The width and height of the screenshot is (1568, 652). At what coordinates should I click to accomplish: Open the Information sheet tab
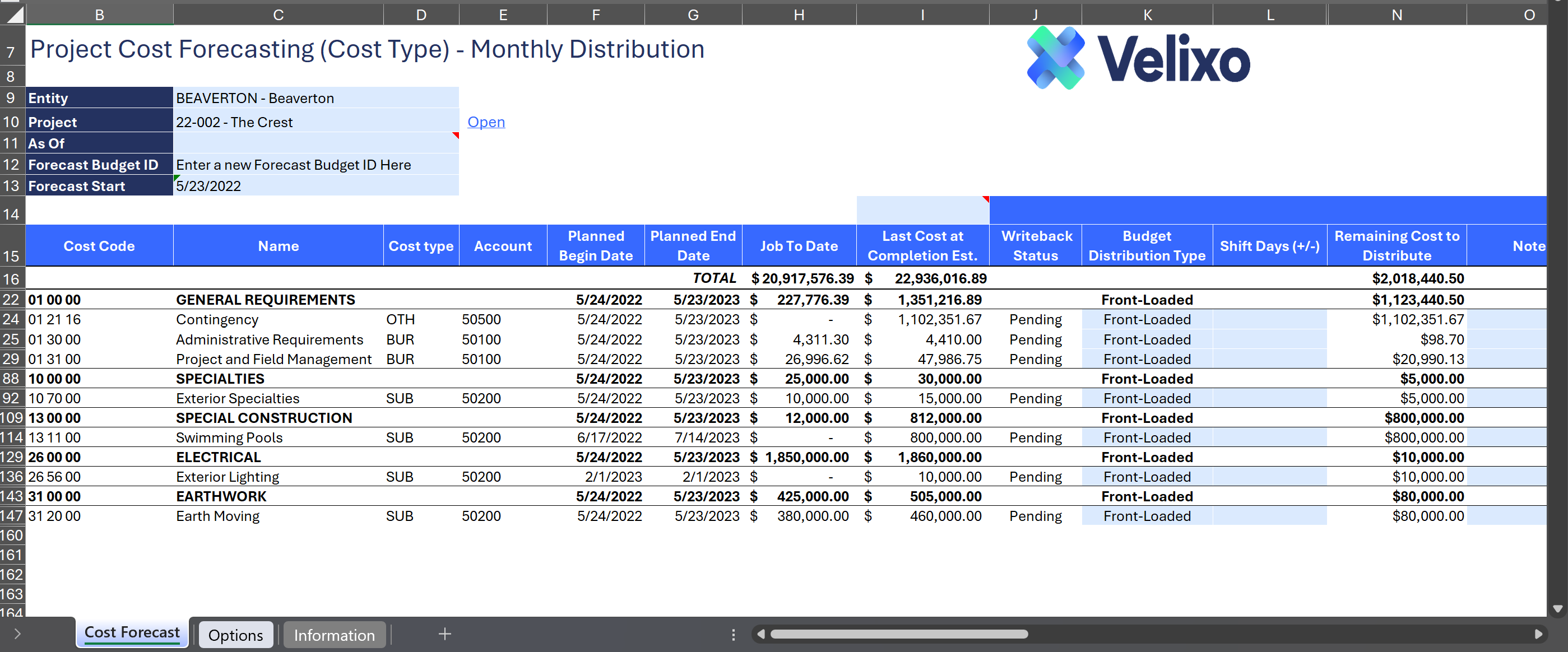(x=334, y=635)
